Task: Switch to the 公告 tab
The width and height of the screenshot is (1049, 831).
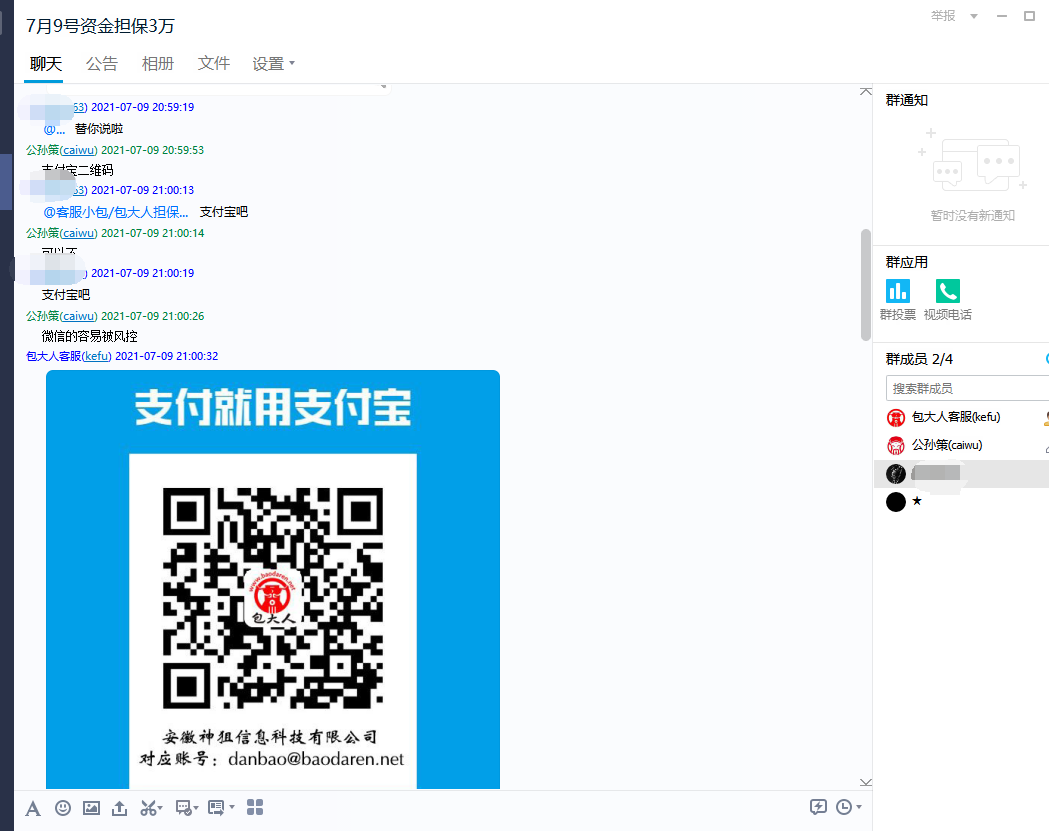Action: tap(102, 64)
